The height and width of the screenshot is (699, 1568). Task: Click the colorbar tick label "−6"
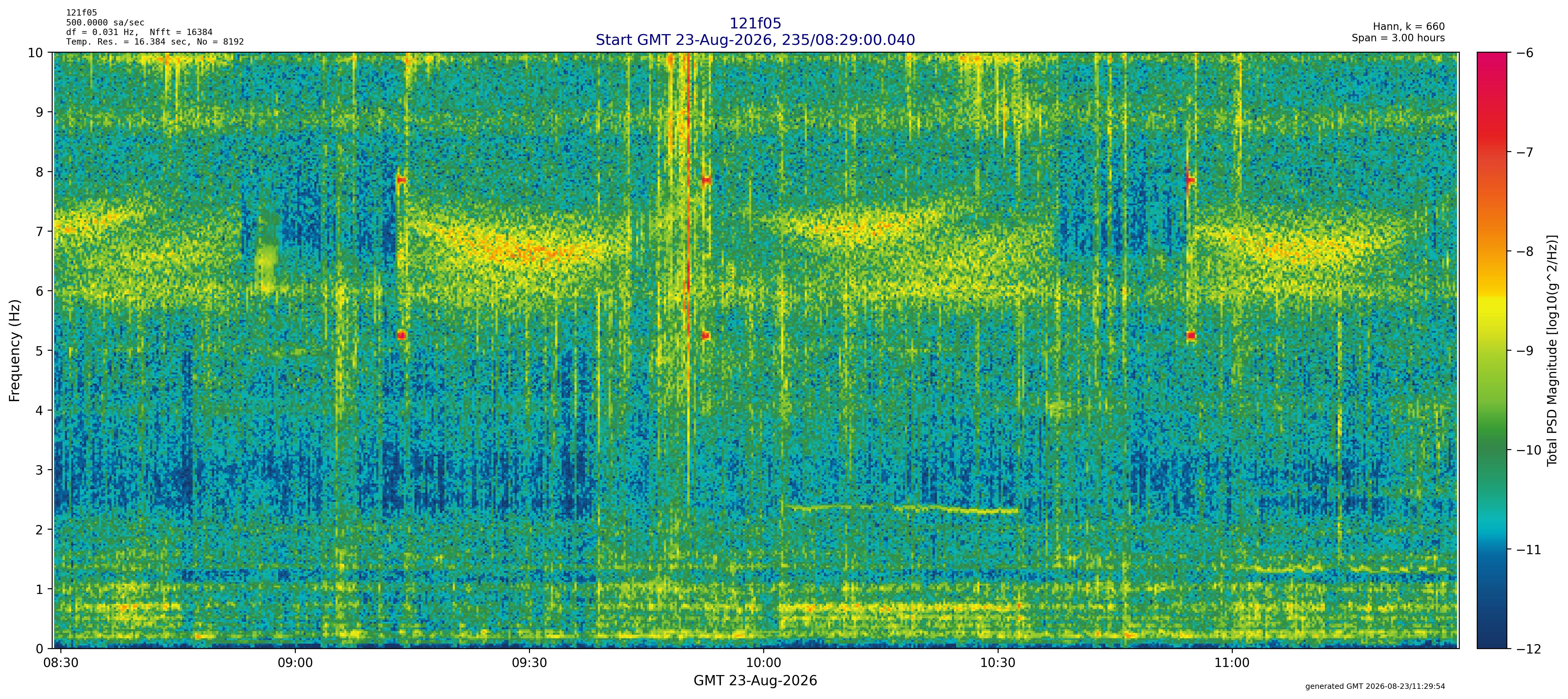(1524, 53)
